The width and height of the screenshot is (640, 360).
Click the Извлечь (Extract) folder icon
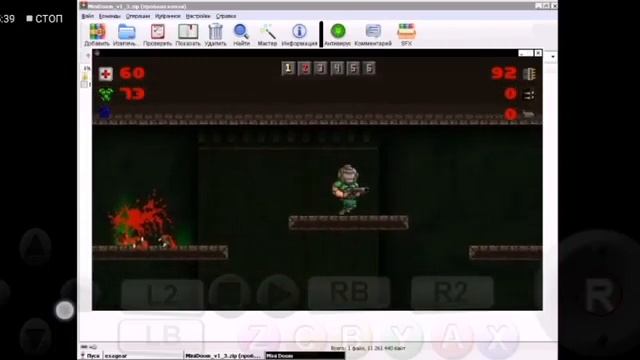[125, 34]
